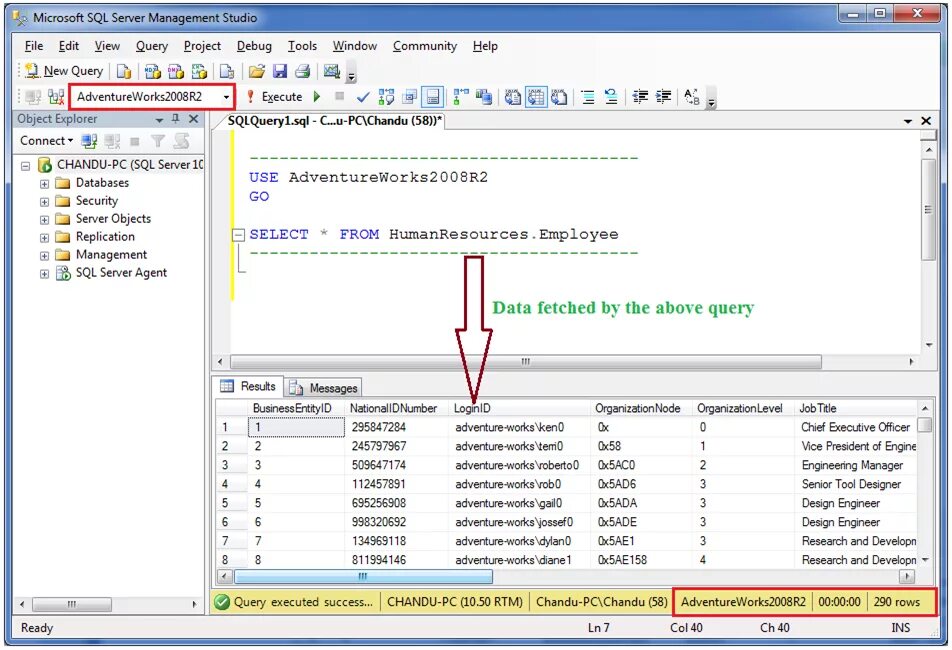The height and width of the screenshot is (650, 952).
Task: Expand the Databases folder
Action: [x=44, y=183]
